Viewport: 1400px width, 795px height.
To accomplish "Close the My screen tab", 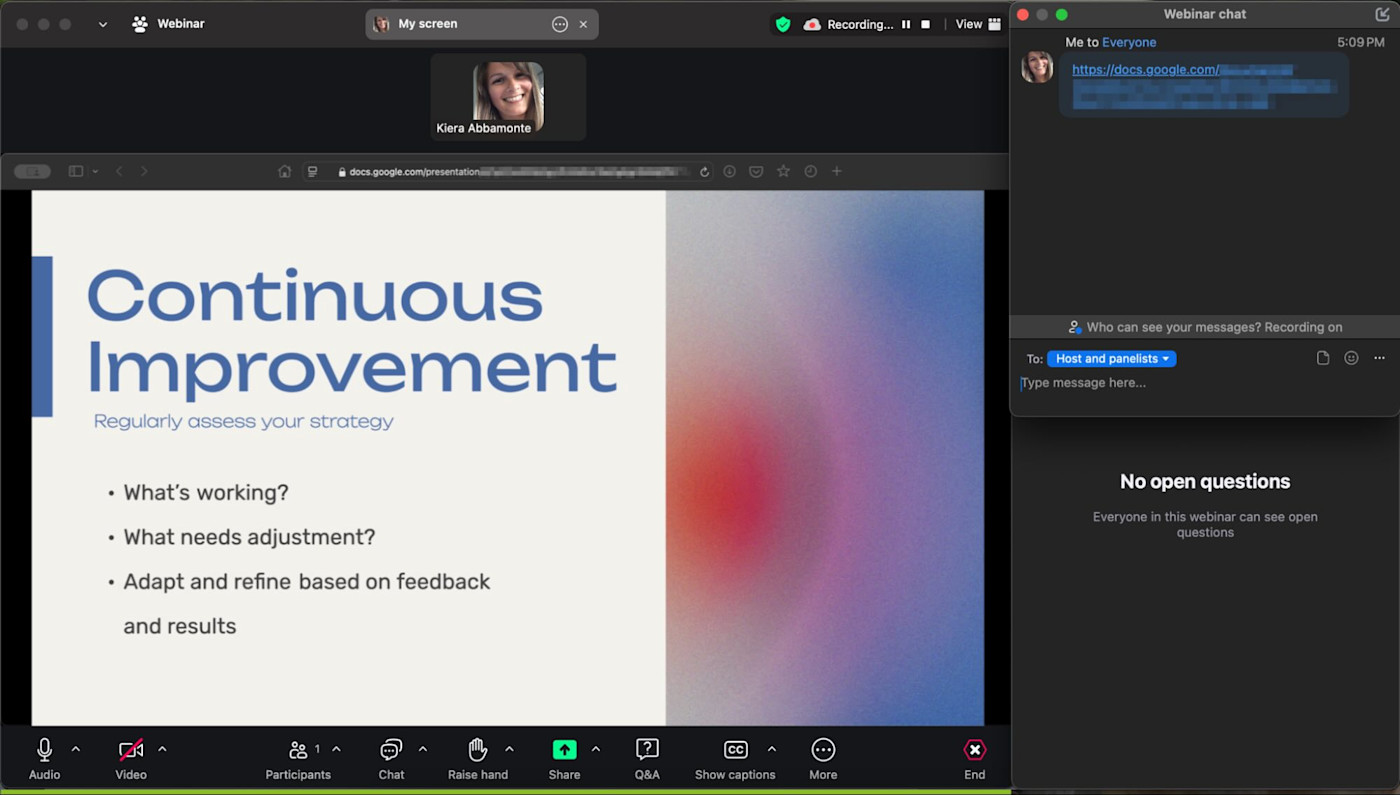I will tap(583, 24).
